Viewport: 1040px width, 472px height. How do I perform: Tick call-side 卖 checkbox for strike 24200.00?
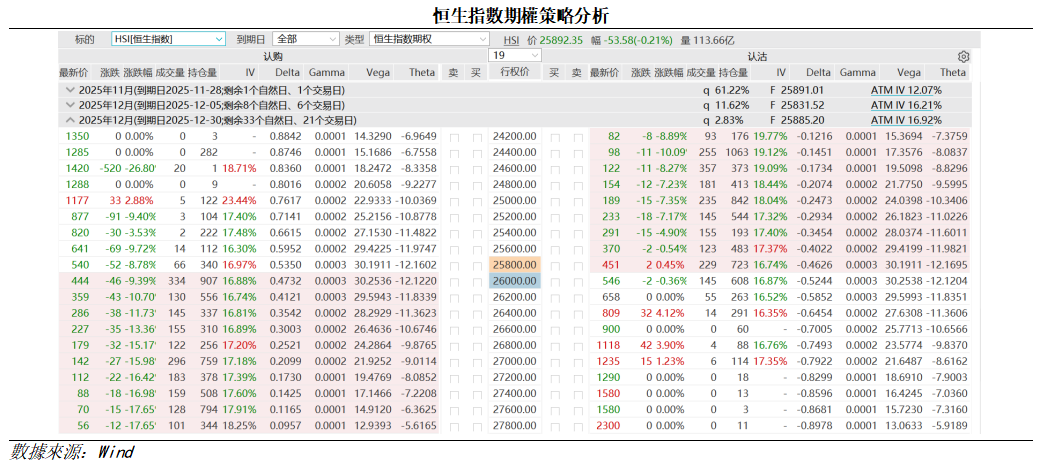455,137
